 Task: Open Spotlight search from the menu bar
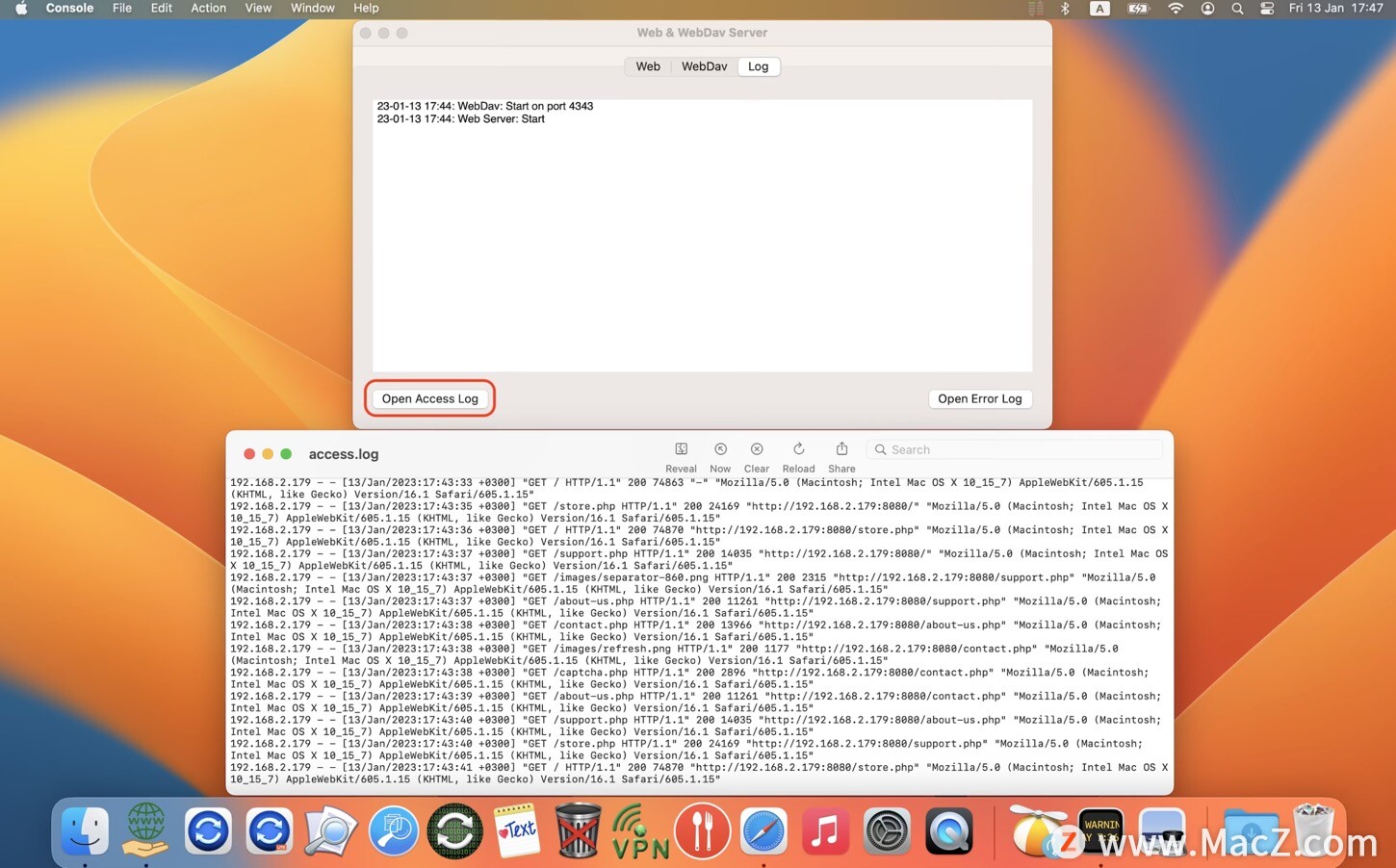point(1237,8)
